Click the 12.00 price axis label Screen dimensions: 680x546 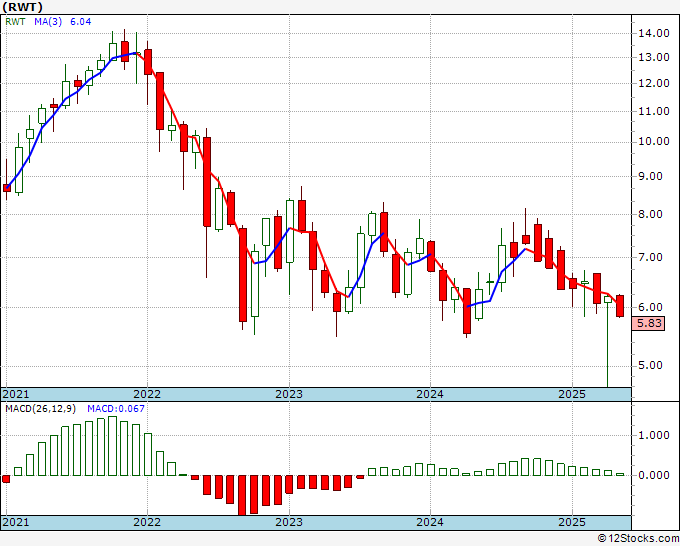654,83
